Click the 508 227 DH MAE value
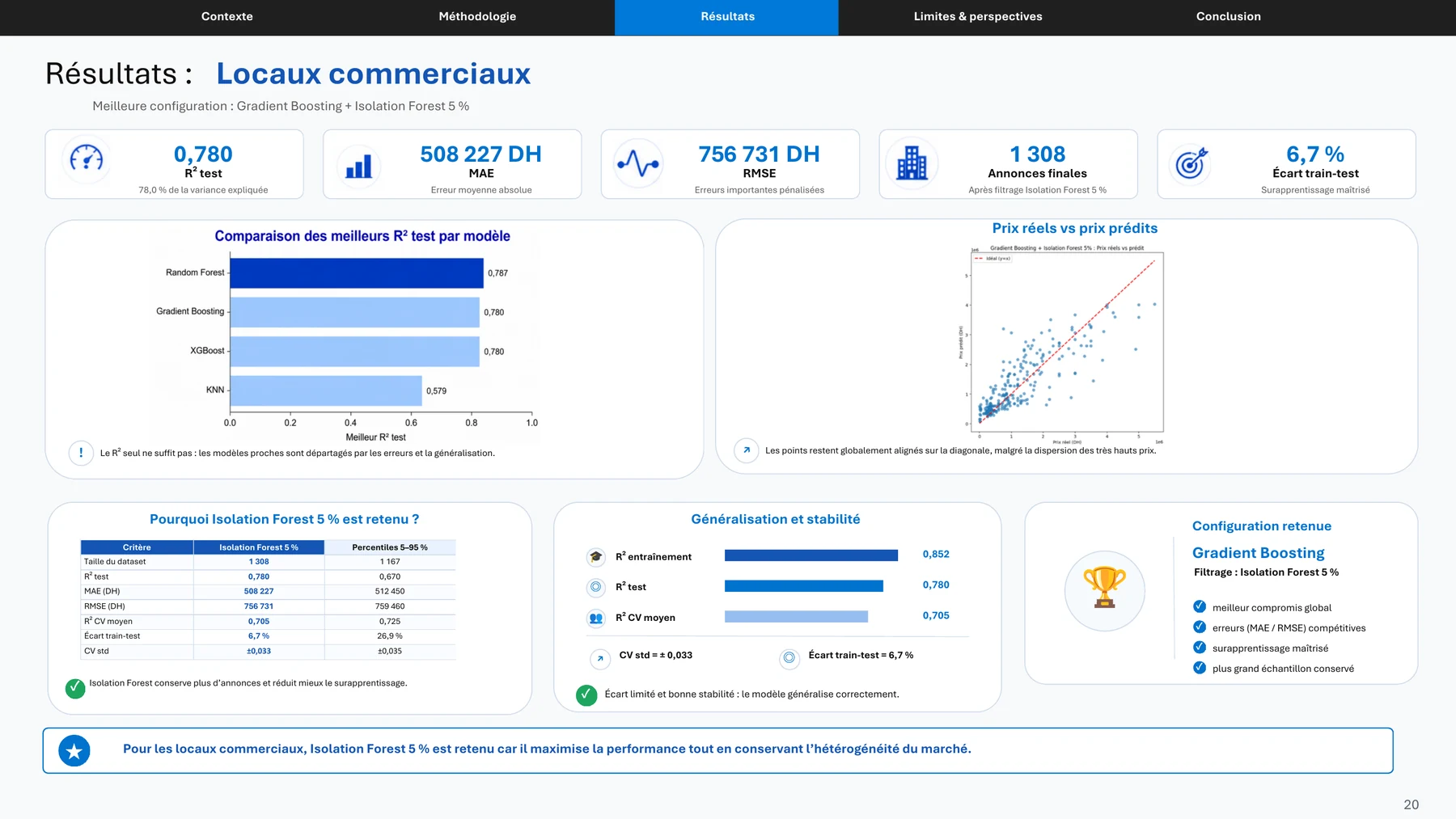 480,154
